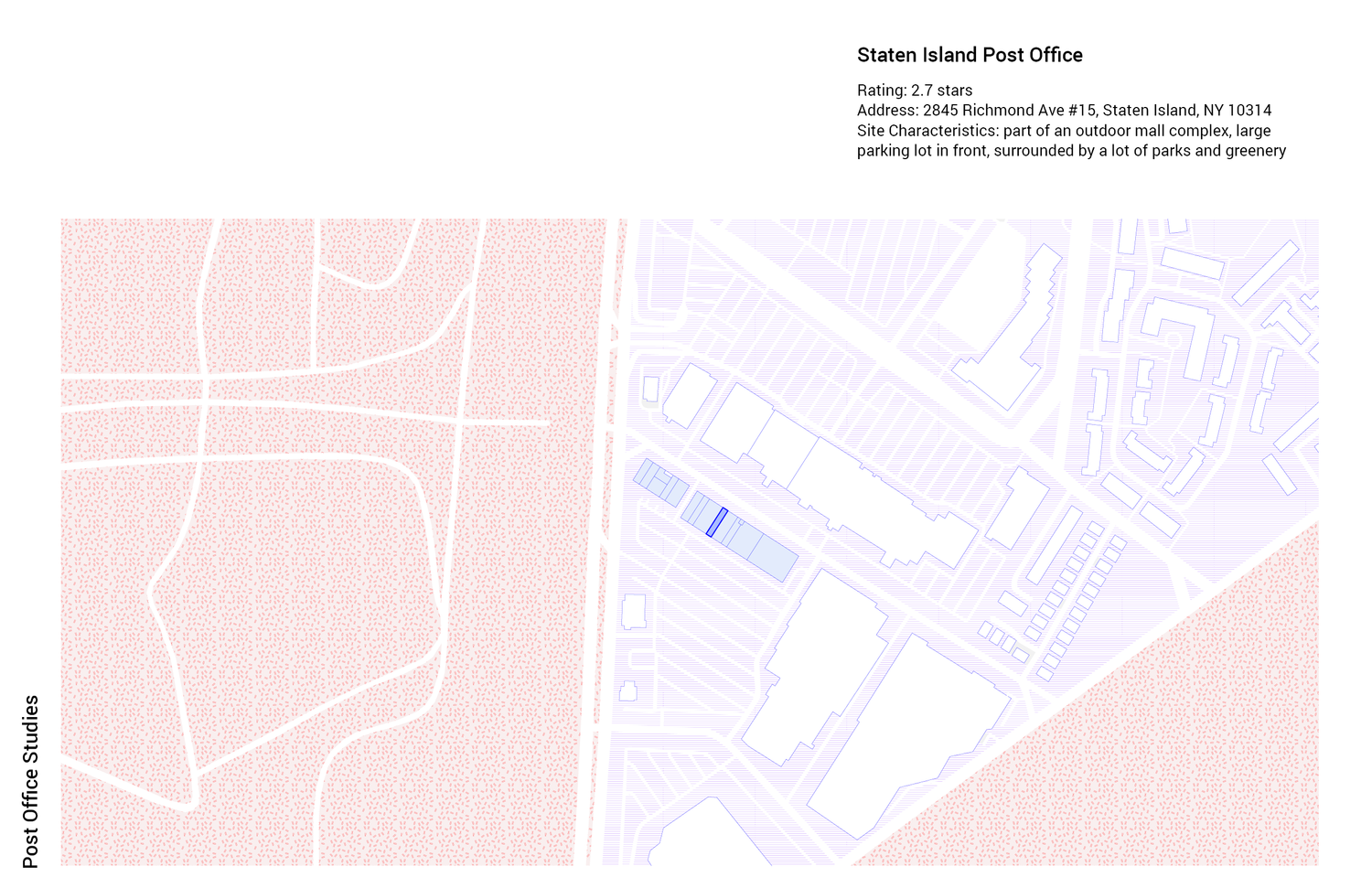This screenshot has width=1372, height=888.
Task: Click the highlighted dark-blue post office unit on map
Action: click(x=717, y=522)
